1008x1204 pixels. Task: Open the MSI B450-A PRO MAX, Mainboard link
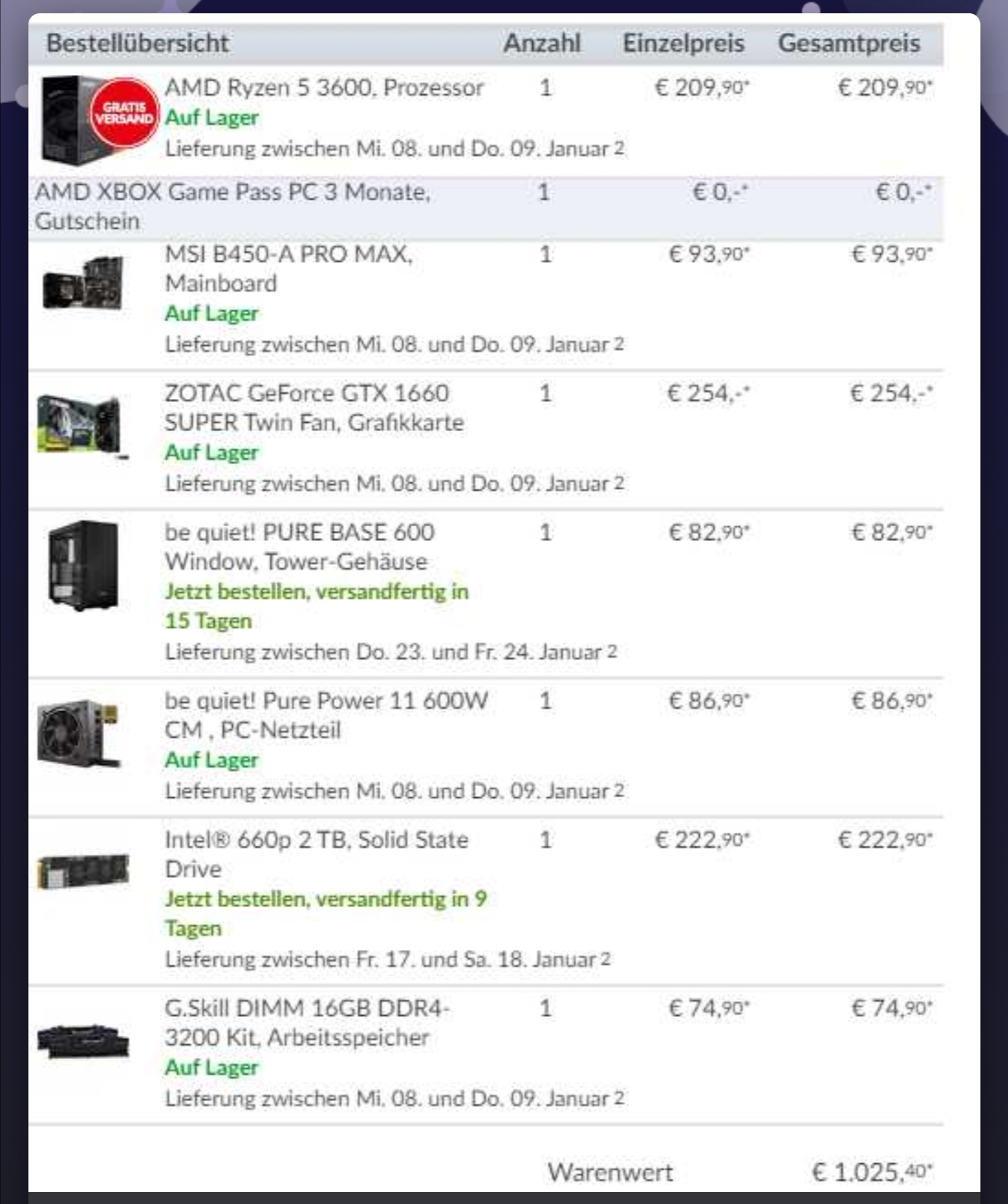pyautogui.click(x=288, y=268)
